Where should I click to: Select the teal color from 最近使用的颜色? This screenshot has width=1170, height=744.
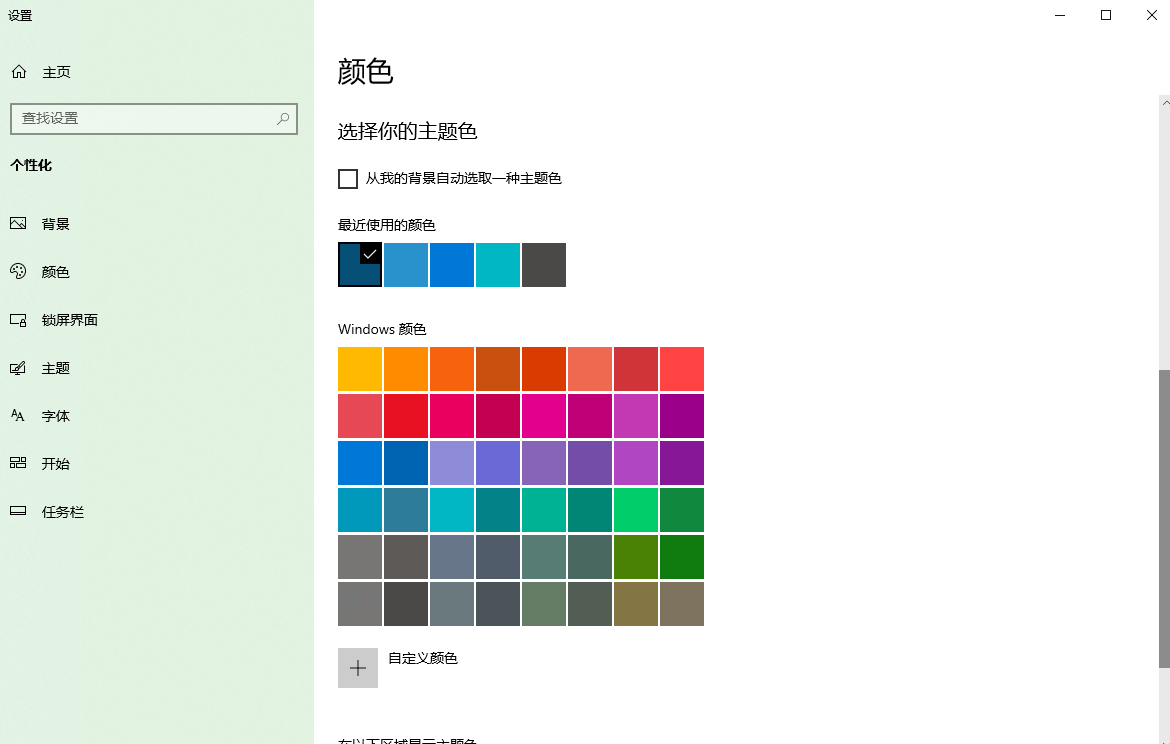[497, 264]
